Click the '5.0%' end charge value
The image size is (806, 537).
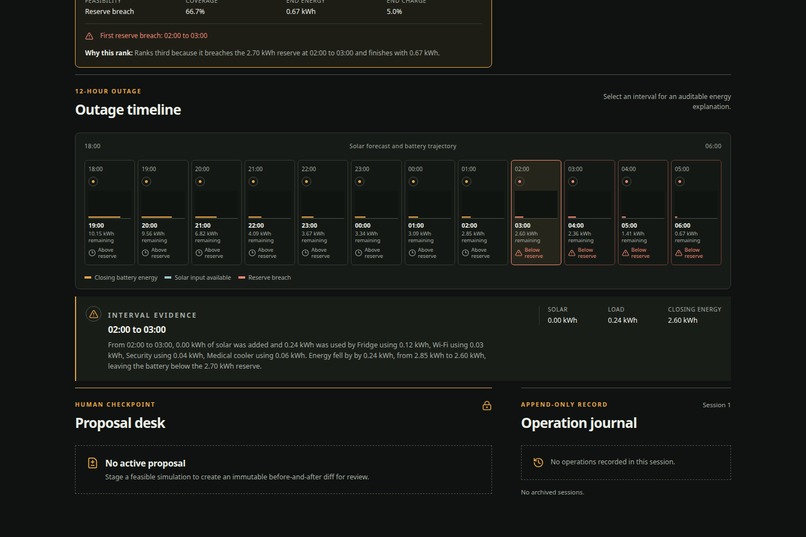394,11
